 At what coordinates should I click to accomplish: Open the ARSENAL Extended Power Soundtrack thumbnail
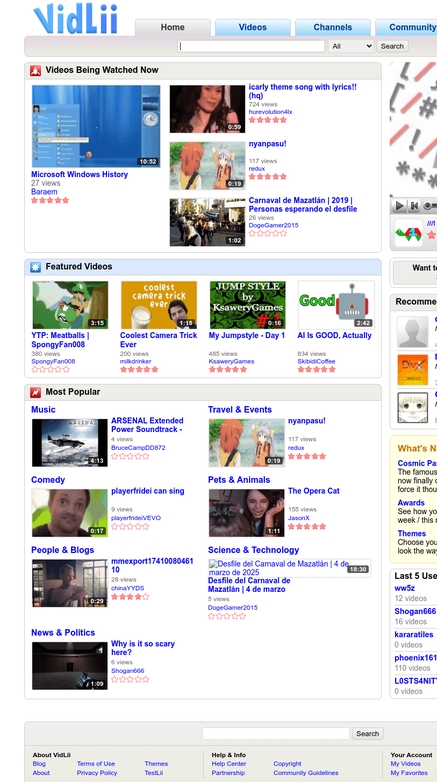coord(70,443)
